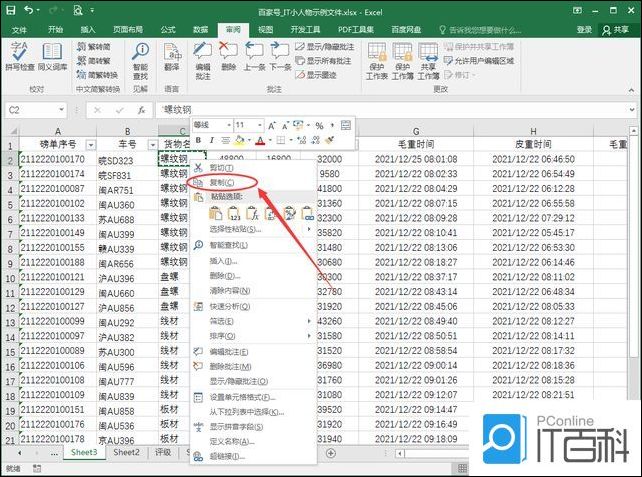The image size is (642, 477).
Task: Collapse the ribbon
Action: point(631,90)
